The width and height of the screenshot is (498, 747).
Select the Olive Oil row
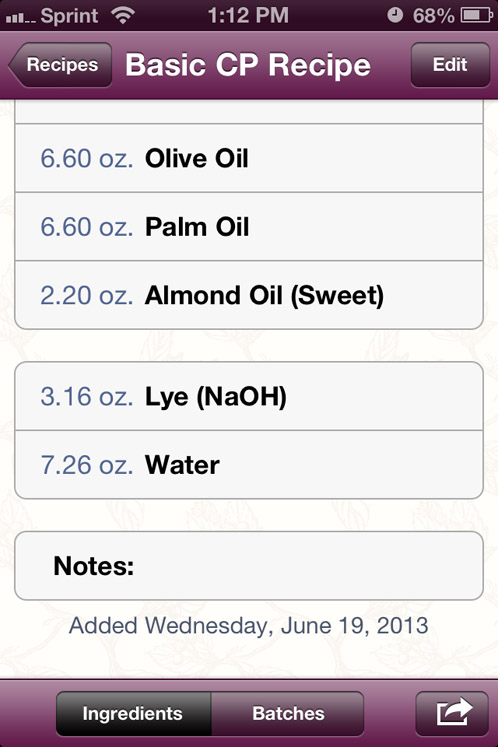point(249,158)
